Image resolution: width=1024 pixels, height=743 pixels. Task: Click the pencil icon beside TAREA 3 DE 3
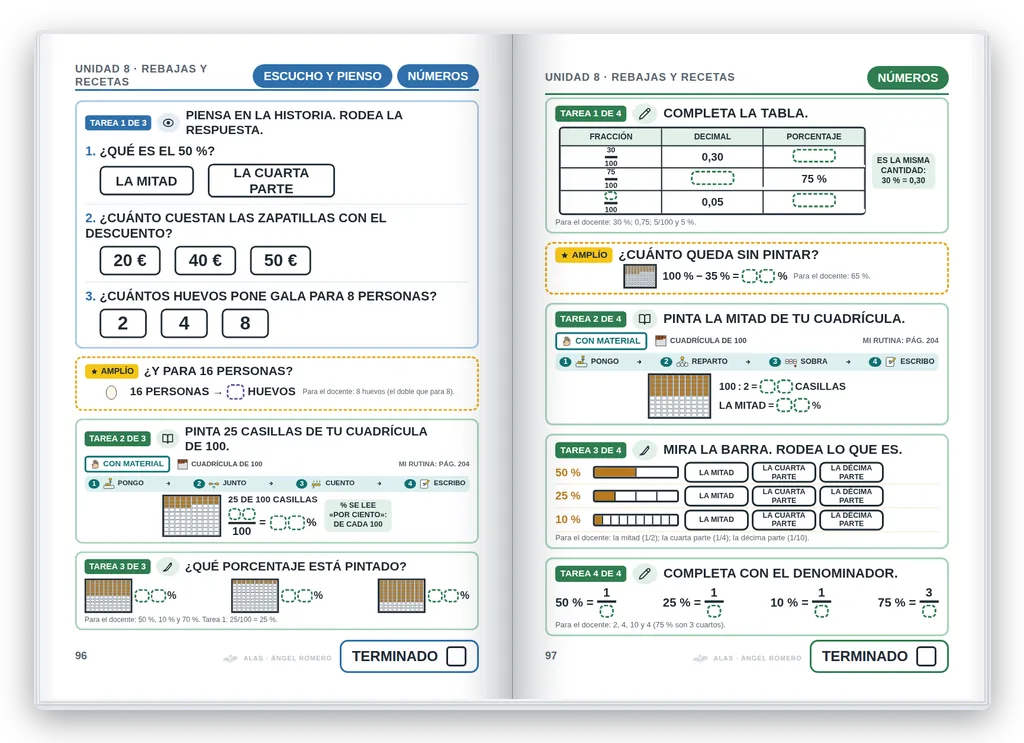click(x=167, y=567)
